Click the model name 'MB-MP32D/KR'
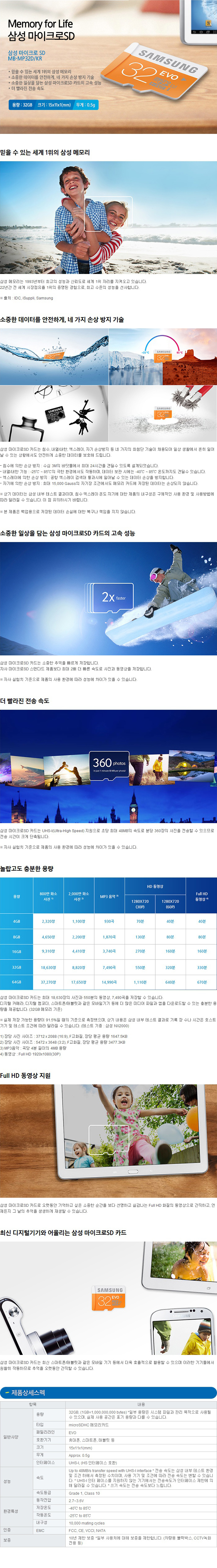The height and width of the screenshot is (1568, 217). [x=25, y=59]
